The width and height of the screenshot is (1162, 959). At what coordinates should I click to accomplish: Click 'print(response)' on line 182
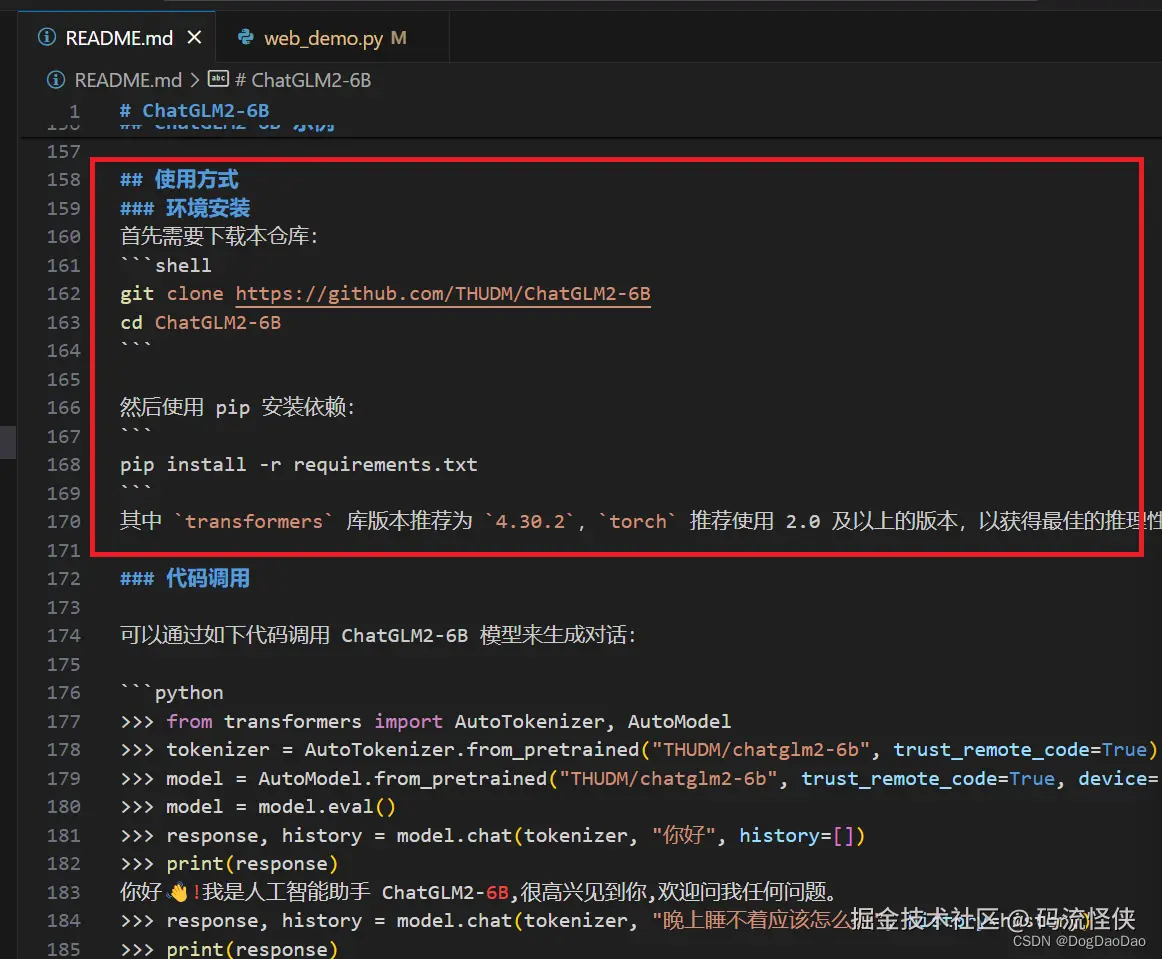tap(252, 864)
